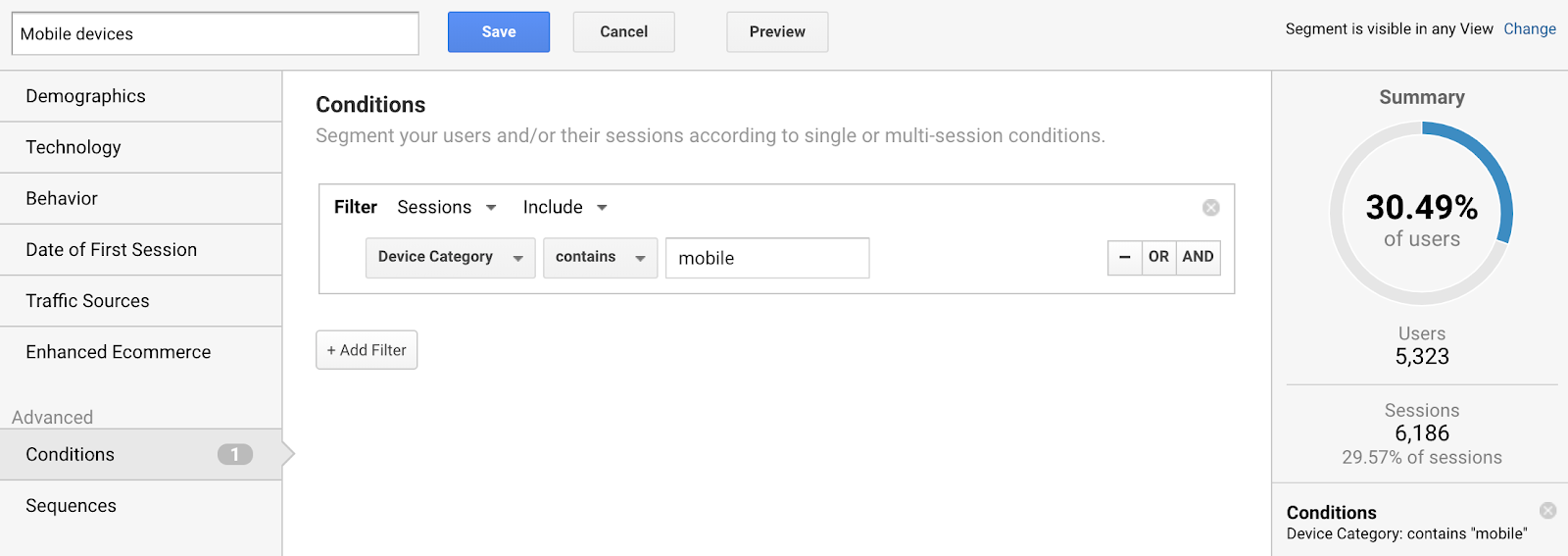Remove the filter using the X icon
This screenshot has height=556, width=1568.
pos(1210,208)
